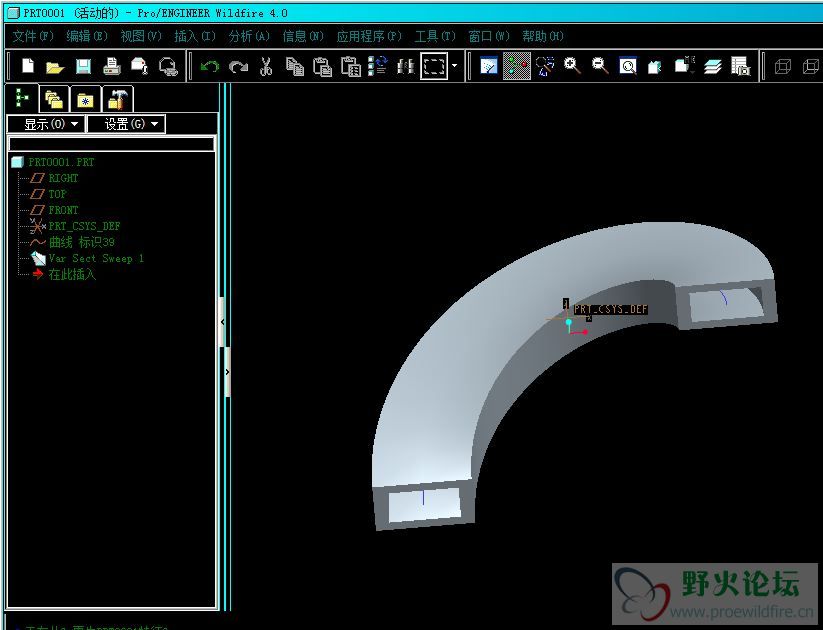Toggle orient mode icon
823x630 pixels.
click(545, 67)
